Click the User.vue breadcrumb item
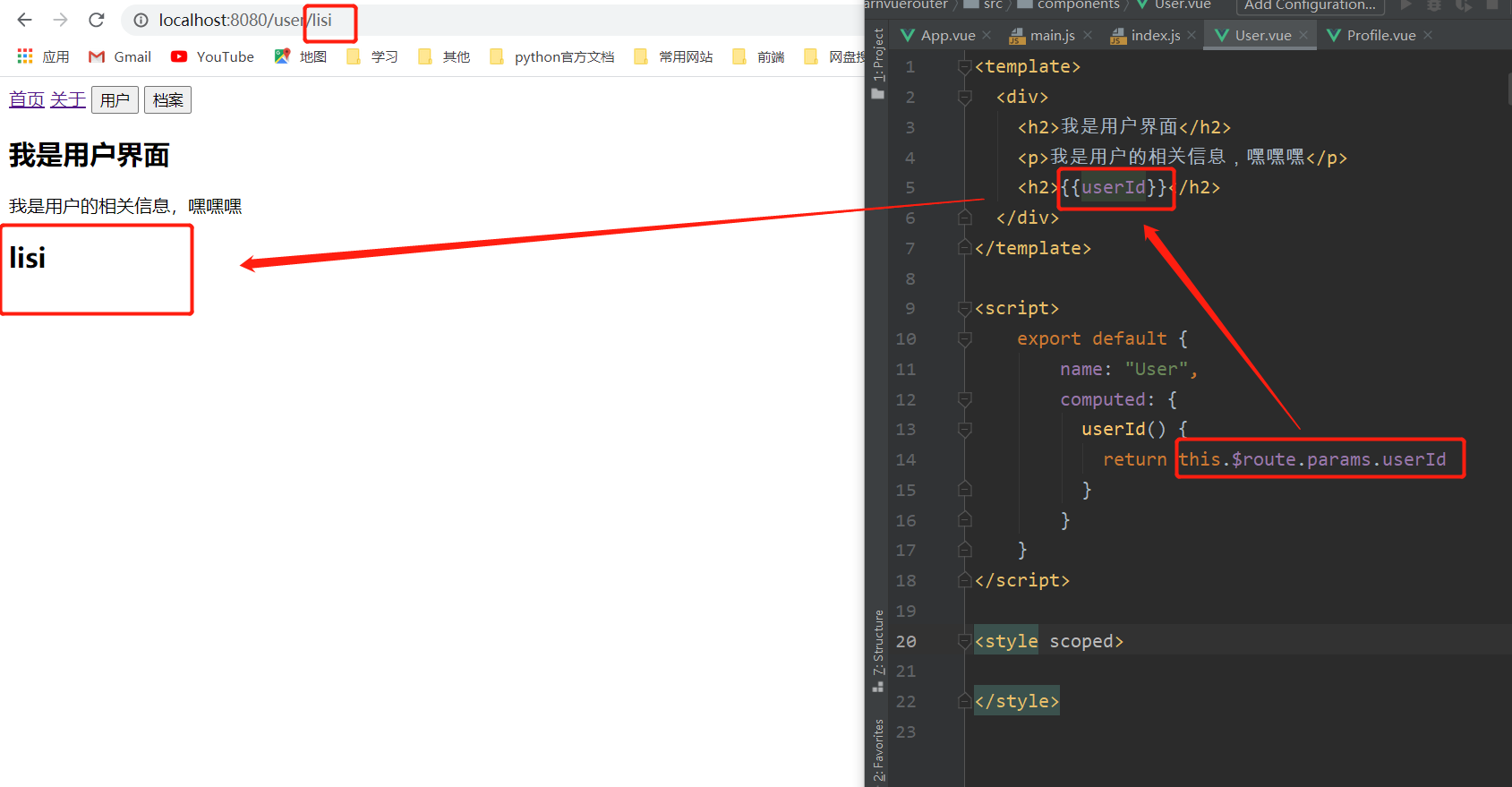 (1174, 4)
